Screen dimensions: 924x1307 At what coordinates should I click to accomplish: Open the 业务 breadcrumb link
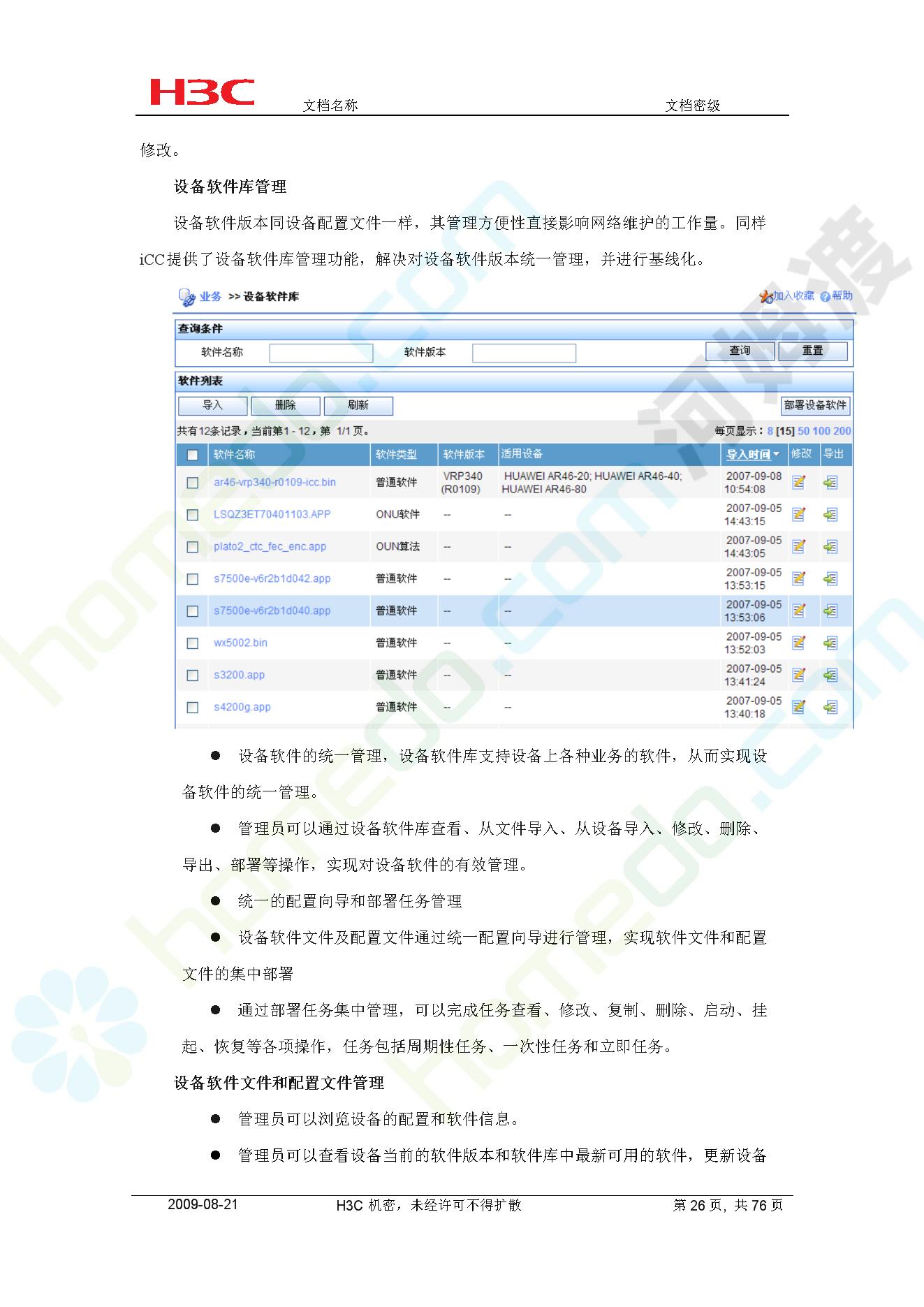(x=210, y=297)
